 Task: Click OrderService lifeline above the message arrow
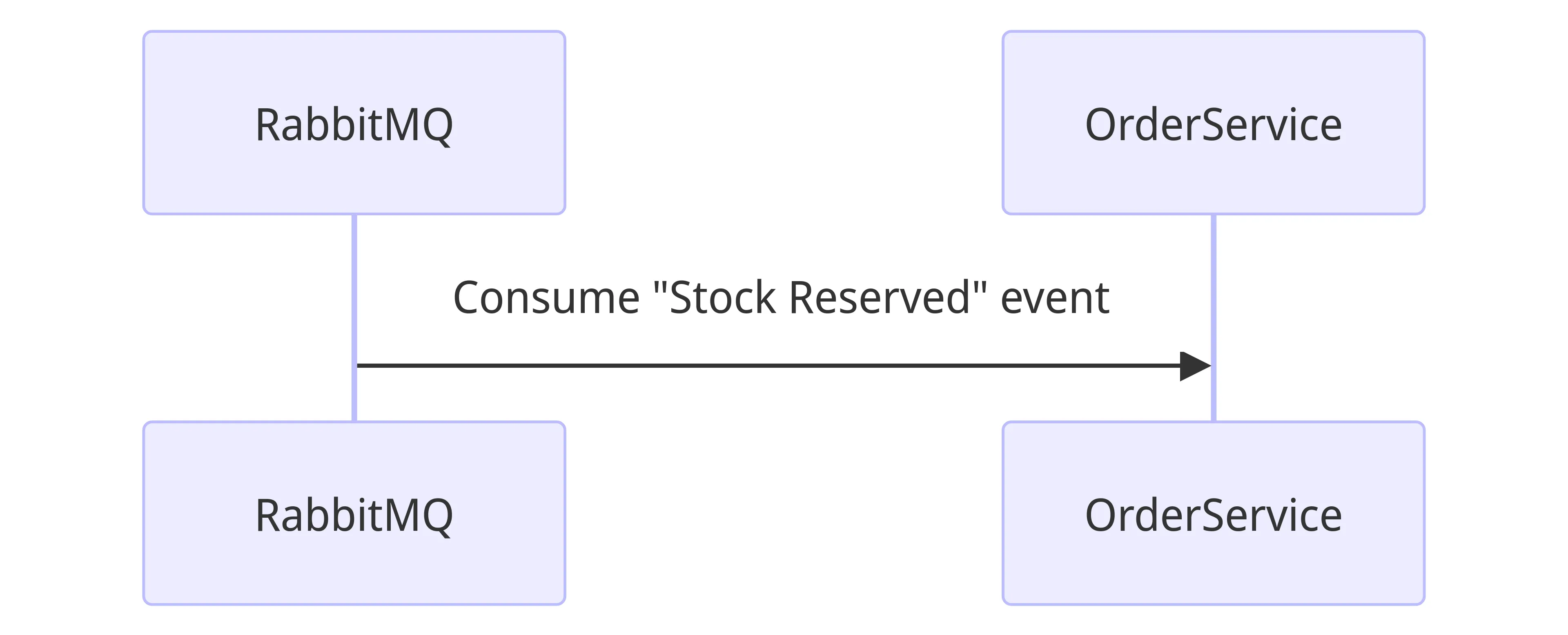[1214, 274]
